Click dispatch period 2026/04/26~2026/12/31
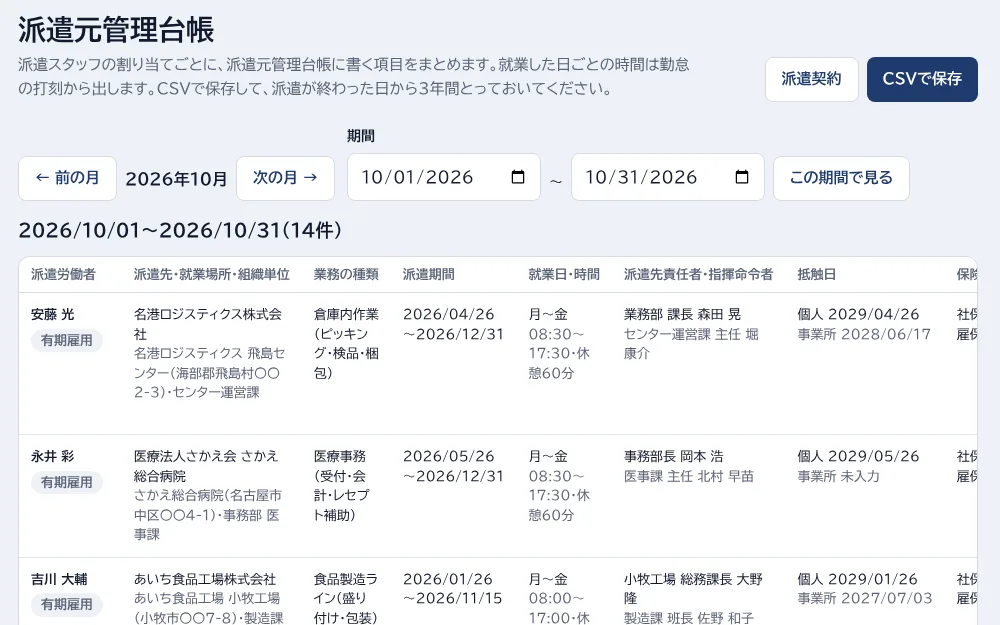This screenshot has width=1000, height=625. [453, 324]
